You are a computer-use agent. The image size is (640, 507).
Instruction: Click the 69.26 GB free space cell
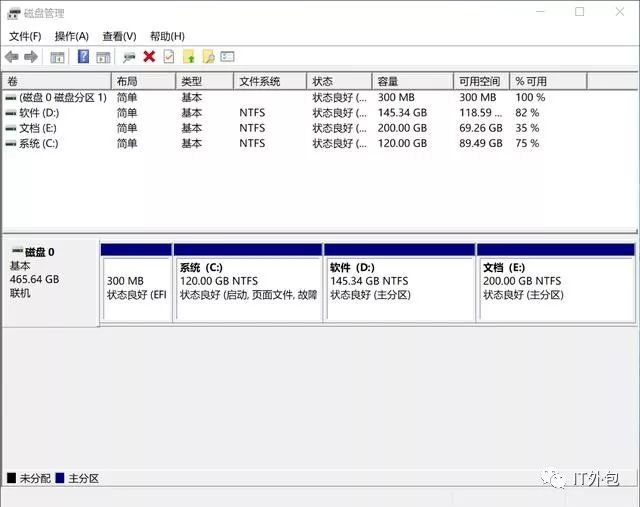pyautogui.click(x=481, y=128)
